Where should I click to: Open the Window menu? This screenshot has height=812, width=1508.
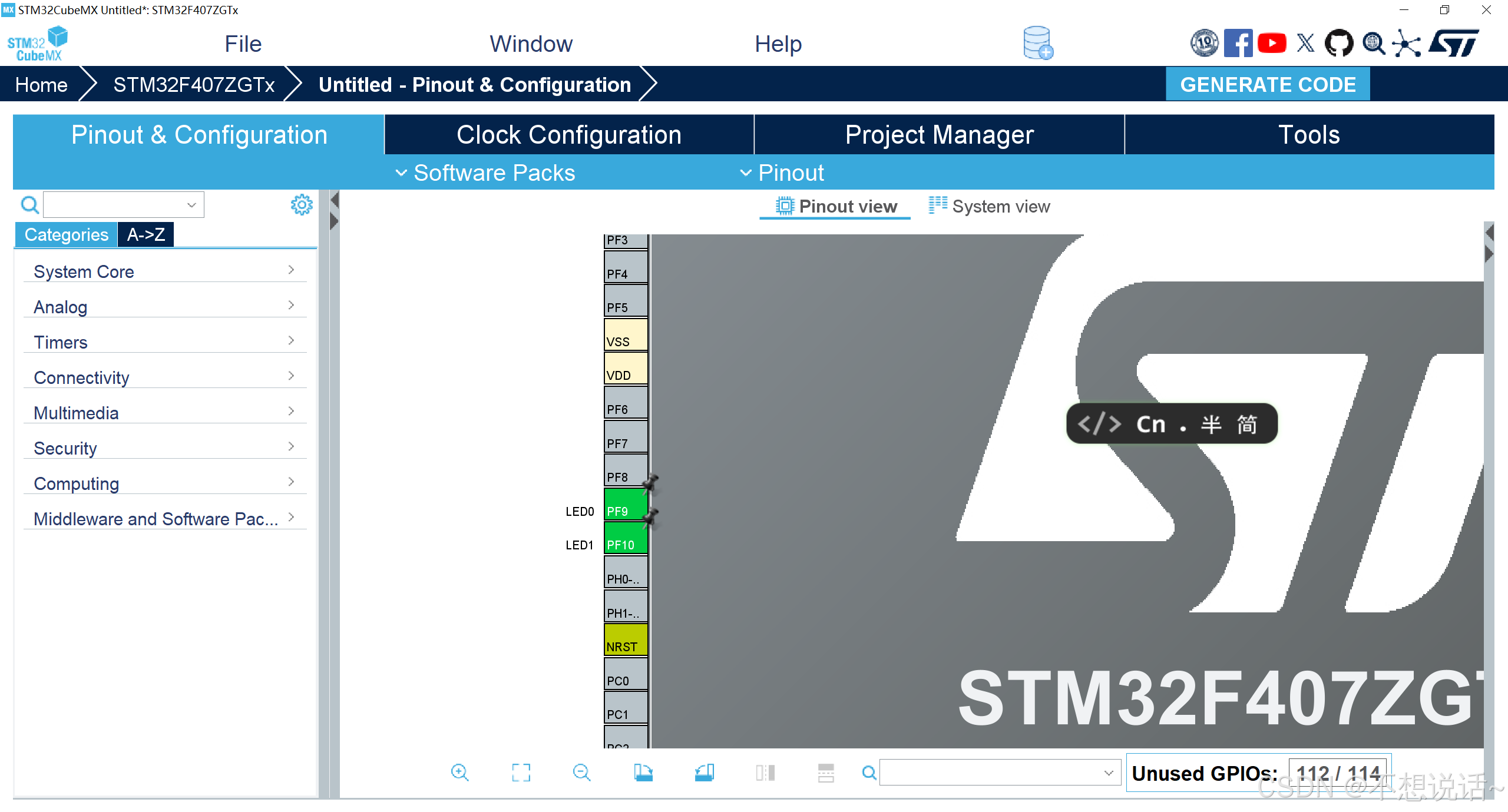531,43
